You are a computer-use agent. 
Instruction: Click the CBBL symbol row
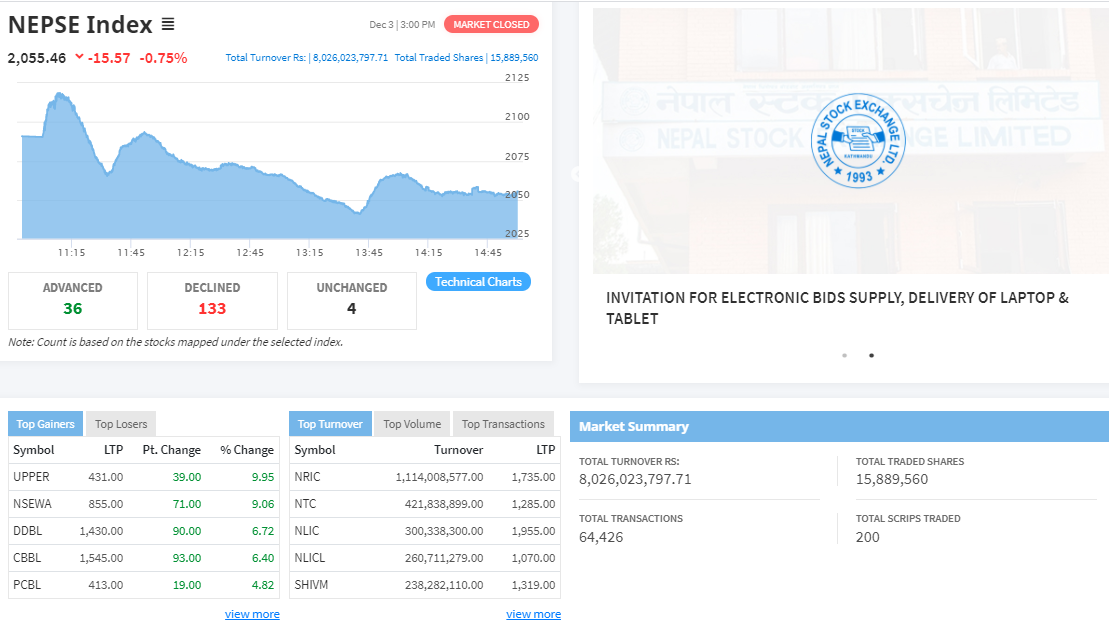(x=144, y=557)
